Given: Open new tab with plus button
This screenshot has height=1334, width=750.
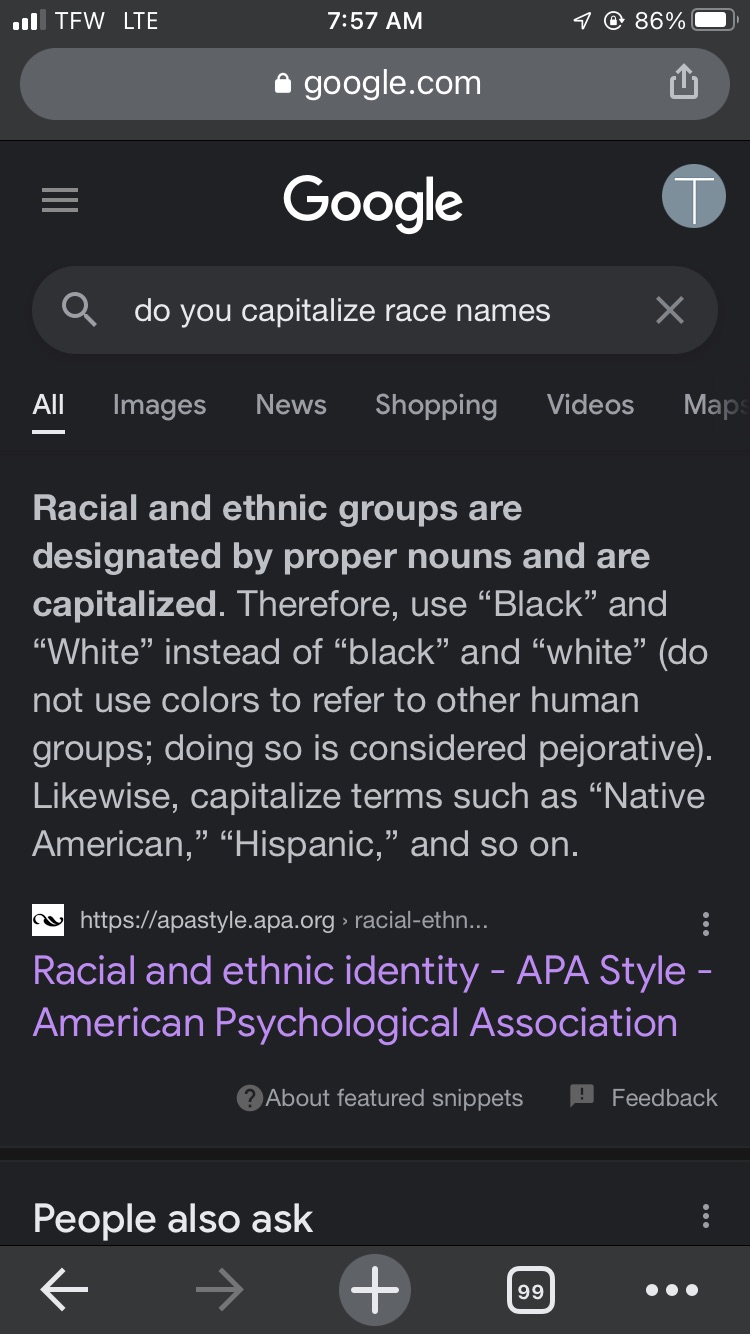Looking at the screenshot, I should pos(375,1291).
